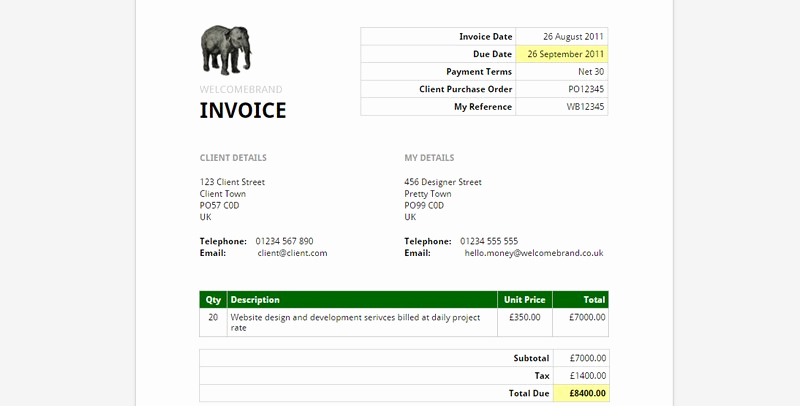Click the Total column header
This screenshot has height=406, width=800.
click(581, 300)
